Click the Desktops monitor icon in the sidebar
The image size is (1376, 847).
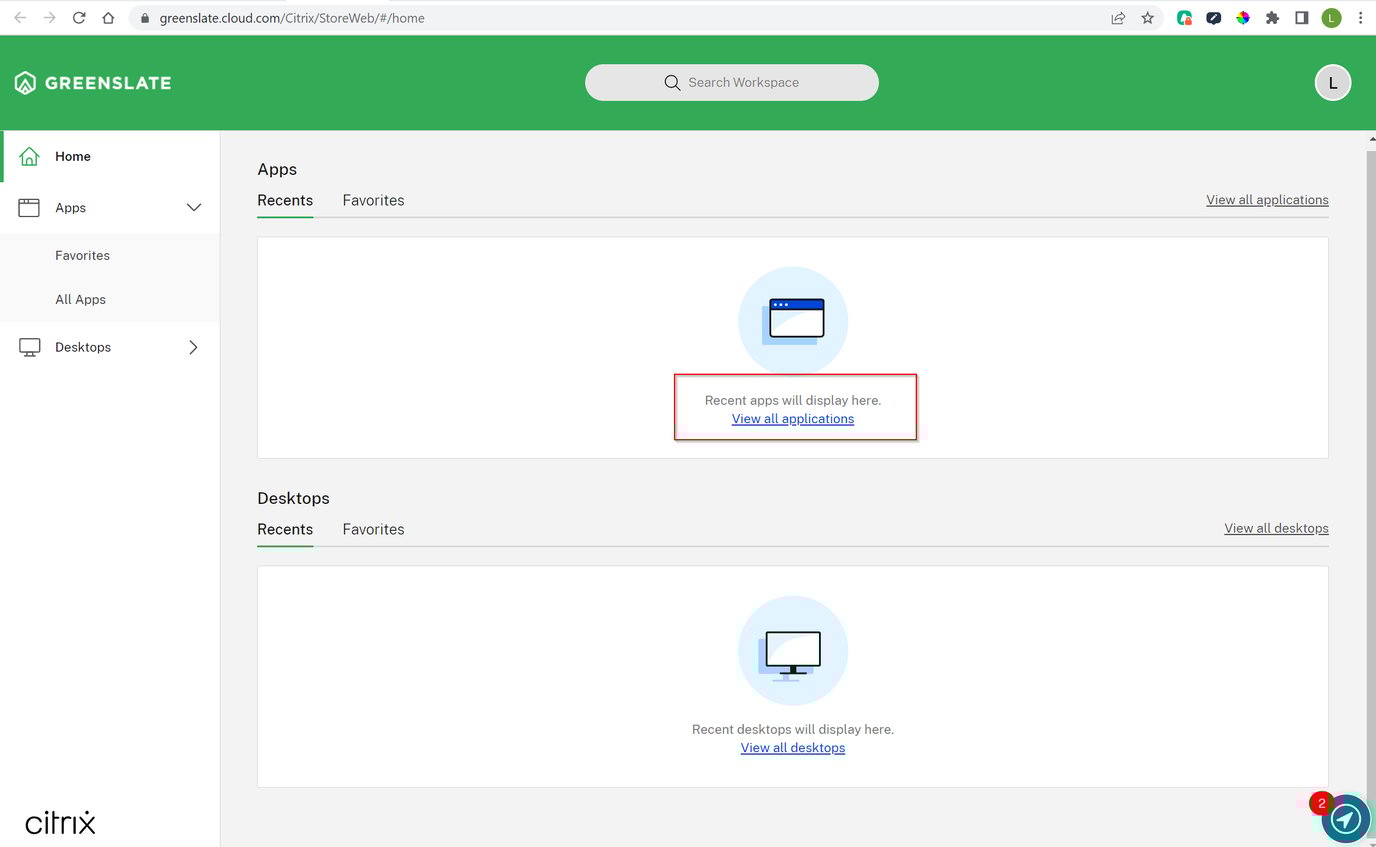click(29, 346)
